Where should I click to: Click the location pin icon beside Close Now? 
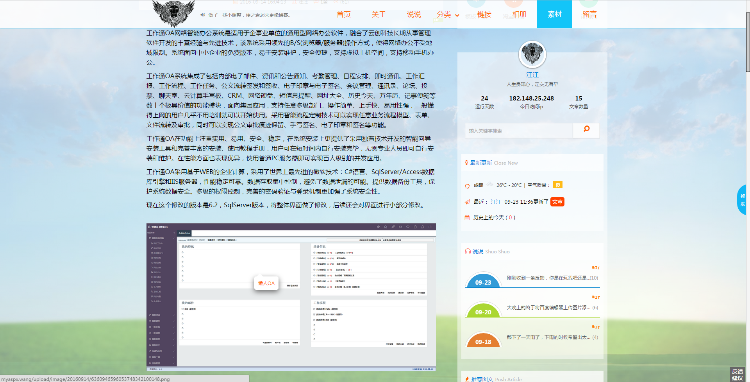(466, 163)
